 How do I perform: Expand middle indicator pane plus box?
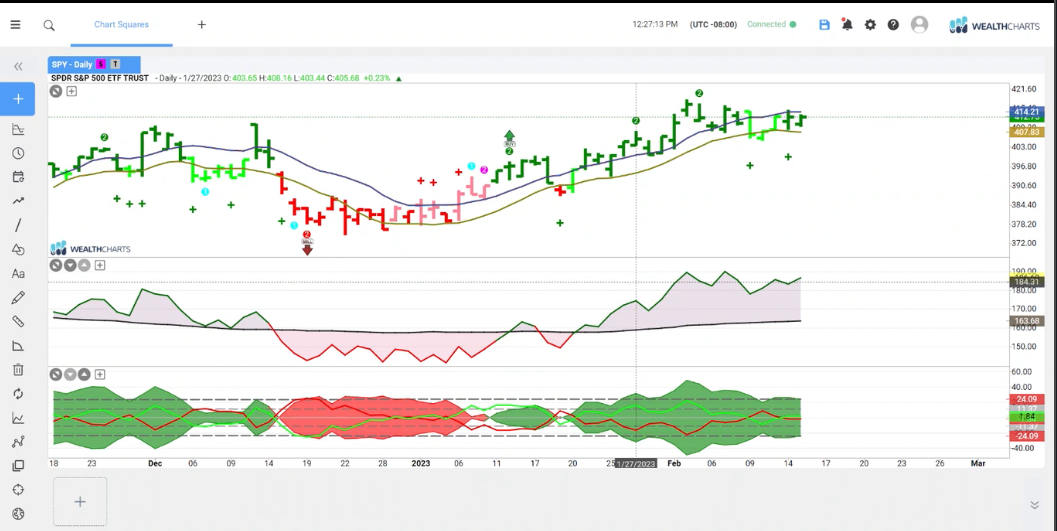pos(100,266)
